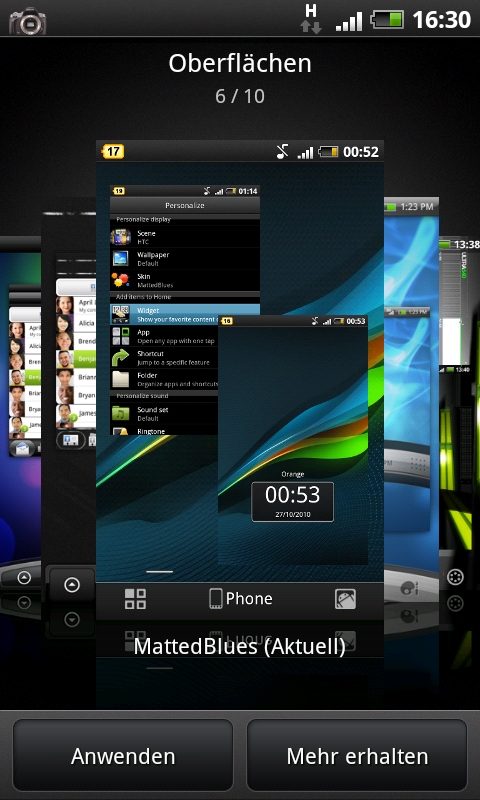The image size is (480, 800).
Task: Tap the signal strength bars icon
Action: point(349,21)
